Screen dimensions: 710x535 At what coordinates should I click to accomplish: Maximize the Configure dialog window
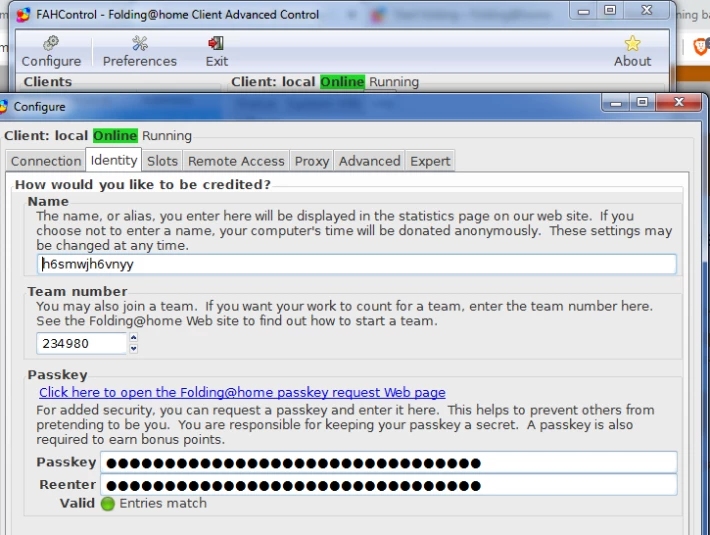[x=642, y=102]
